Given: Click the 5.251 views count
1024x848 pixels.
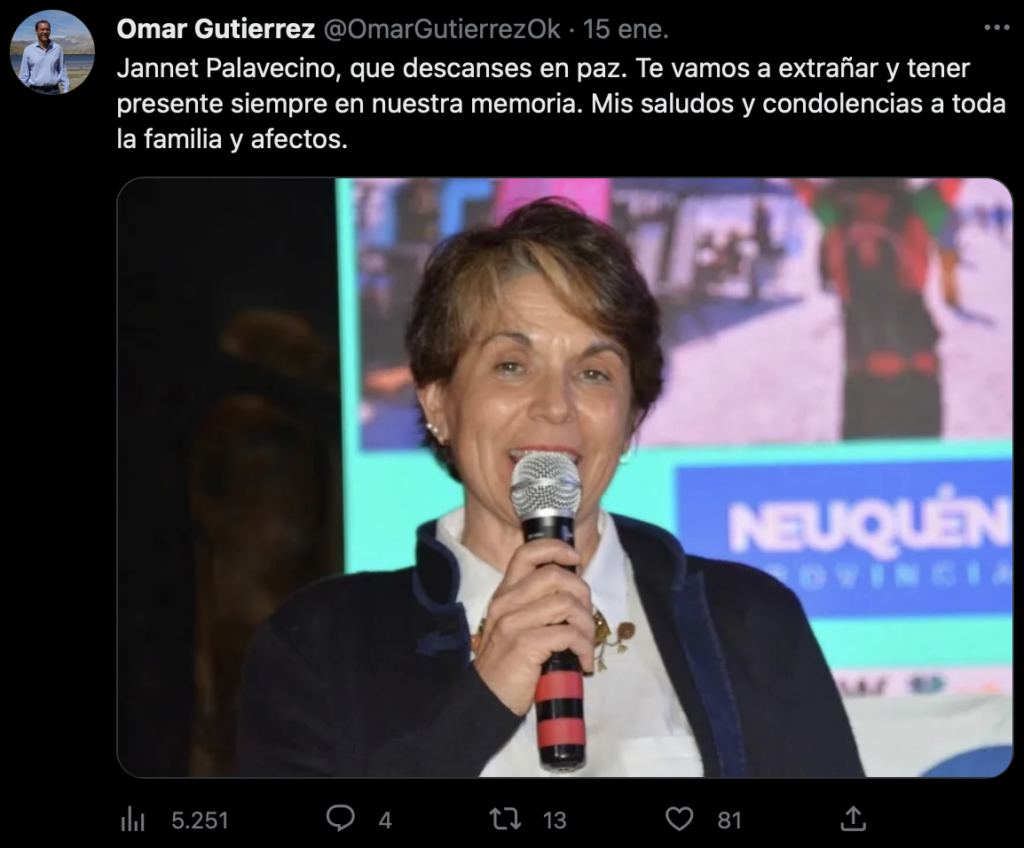Looking at the screenshot, I should 200,820.
